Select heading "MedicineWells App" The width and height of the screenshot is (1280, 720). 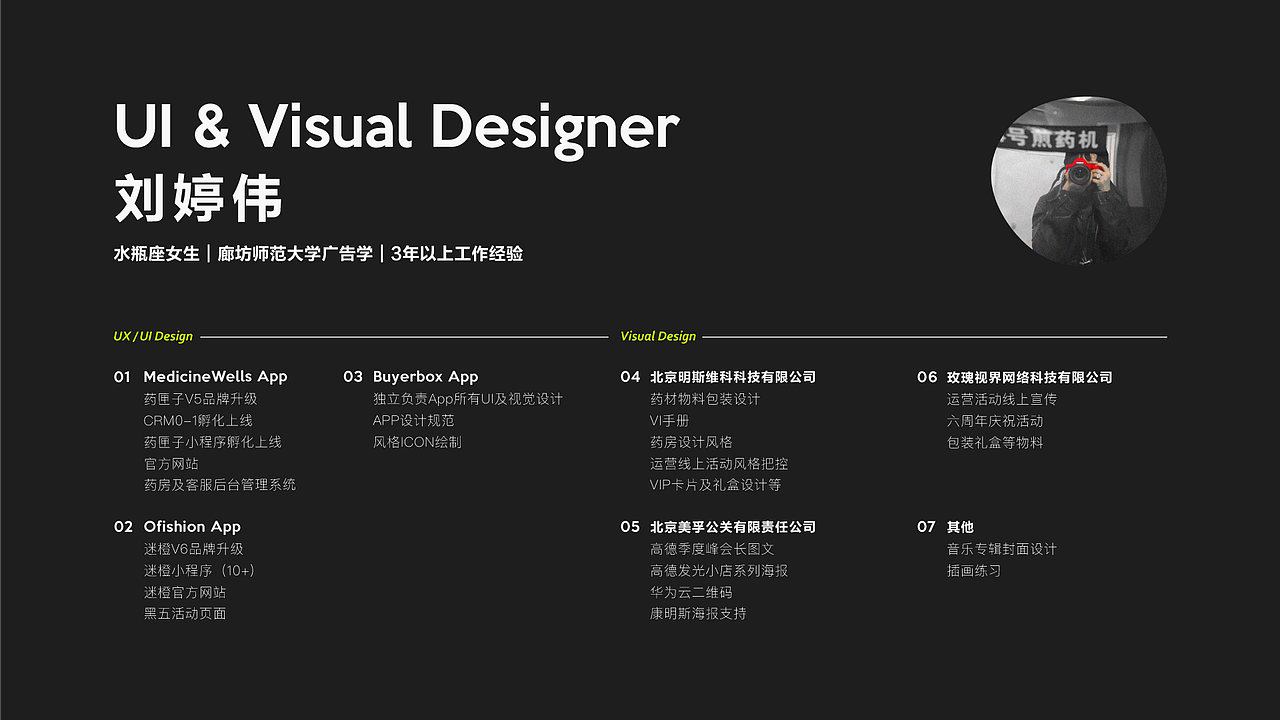(x=215, y=377)
